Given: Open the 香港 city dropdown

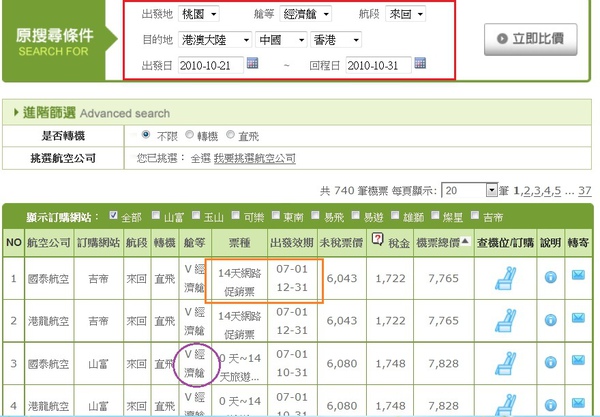Looking at the screenshot, I should [336, 40].
